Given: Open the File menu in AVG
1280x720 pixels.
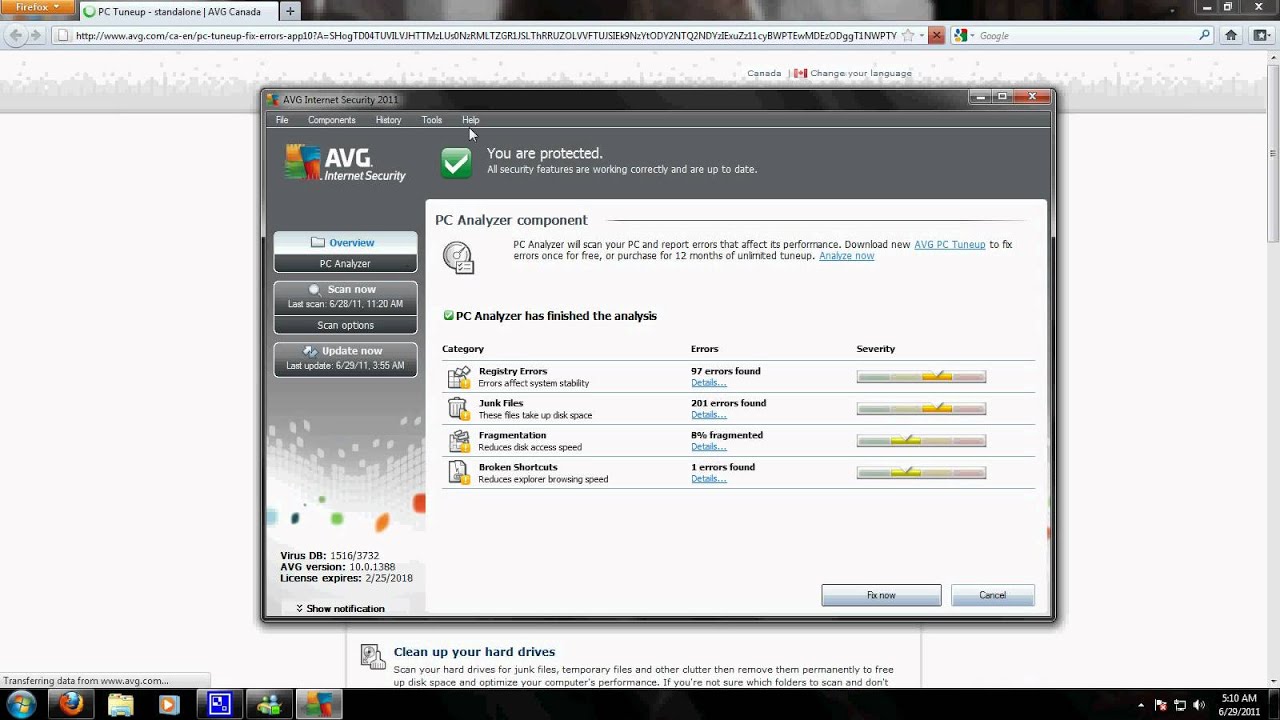Looking at the screenshot, I should pos(282,120).
